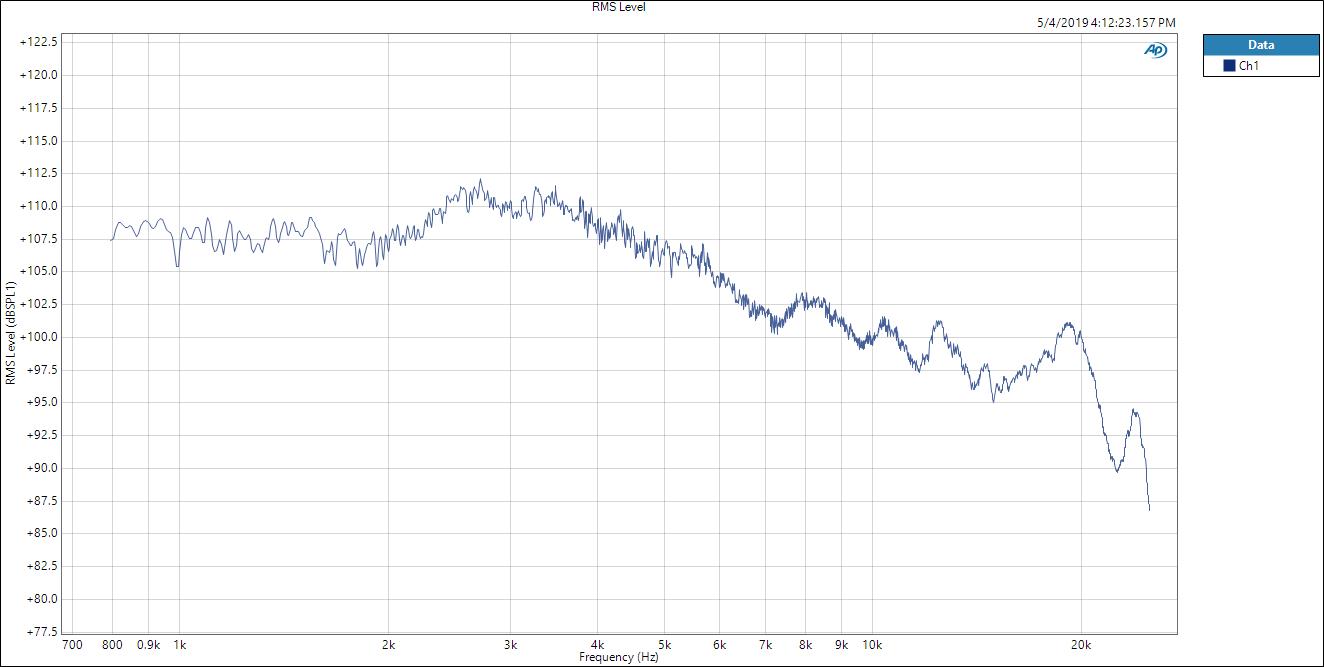Click the Frequency (Hz) axis label

click(x=618, y=657)
